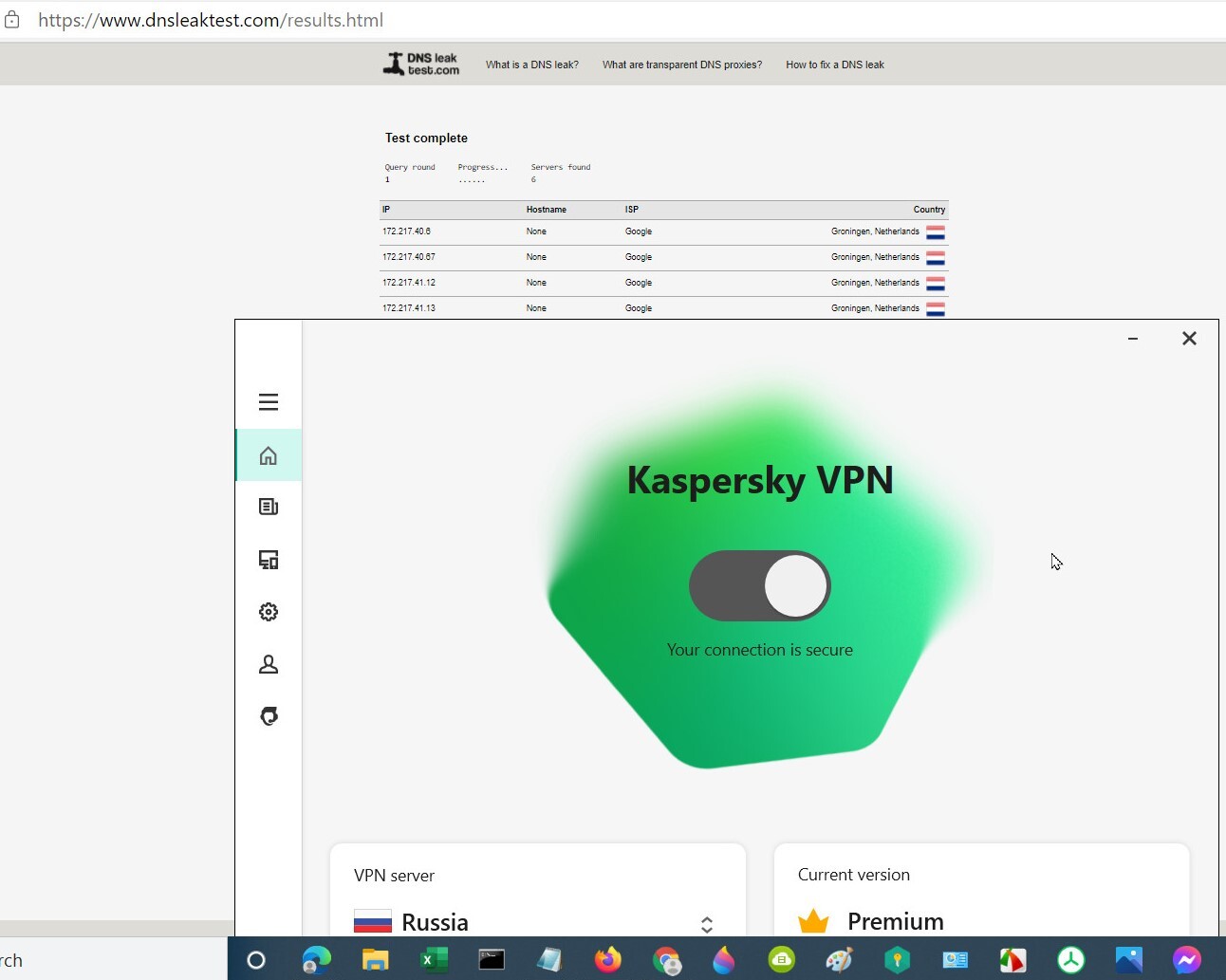Click 'Groningen, Netherlands' in the 172.217.41.12 row
The height and width of the screenshot is (980, 1226).
(x=875, y=283)
